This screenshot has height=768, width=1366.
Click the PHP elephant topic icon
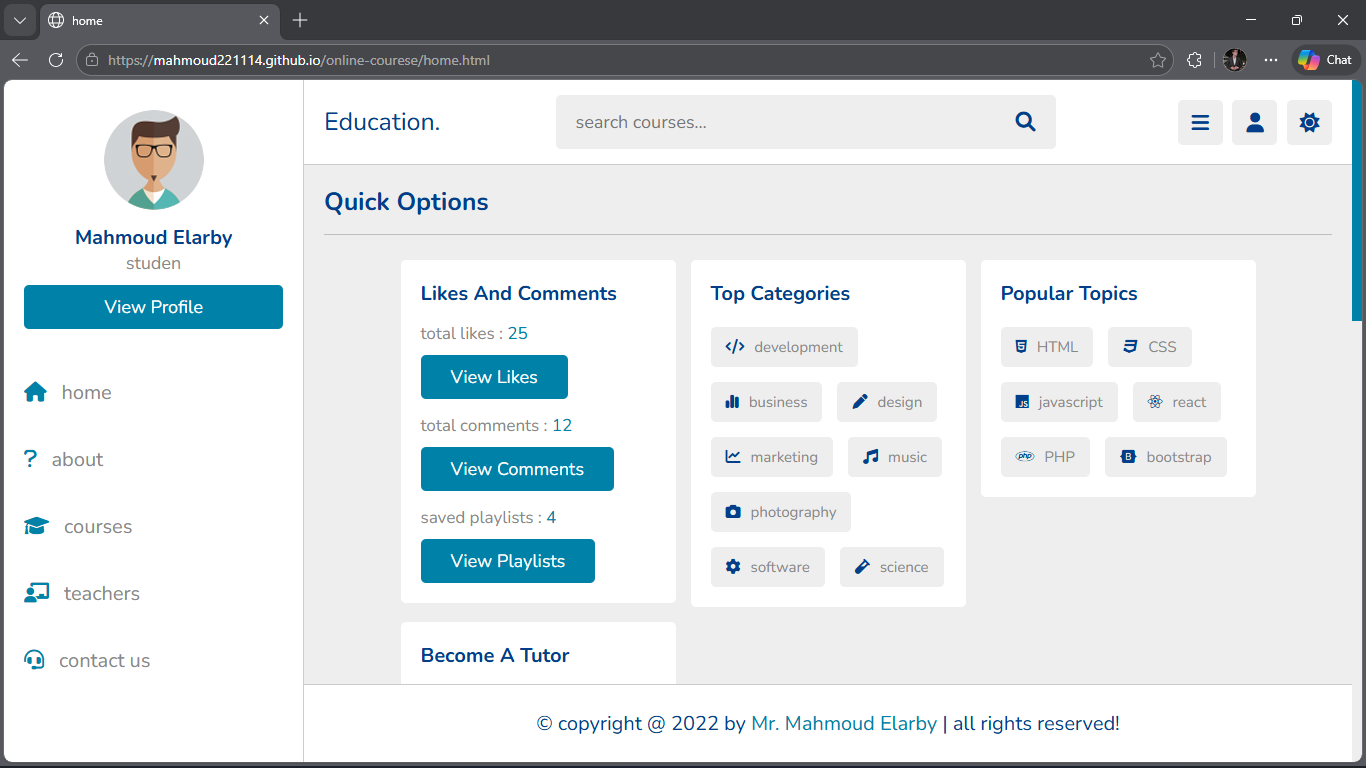point(1024,456)
